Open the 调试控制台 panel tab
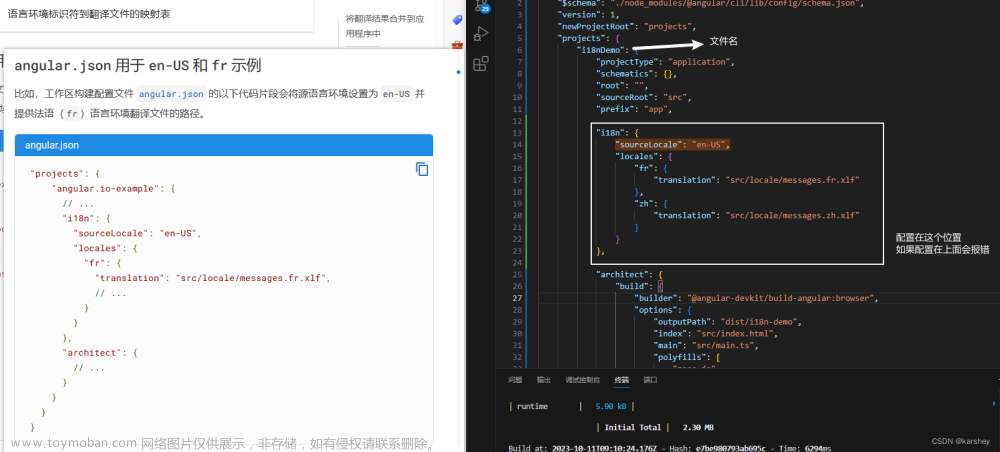The width and height of the screenshot is (1000, 452). pyautogui.click(x=582, y=380)
